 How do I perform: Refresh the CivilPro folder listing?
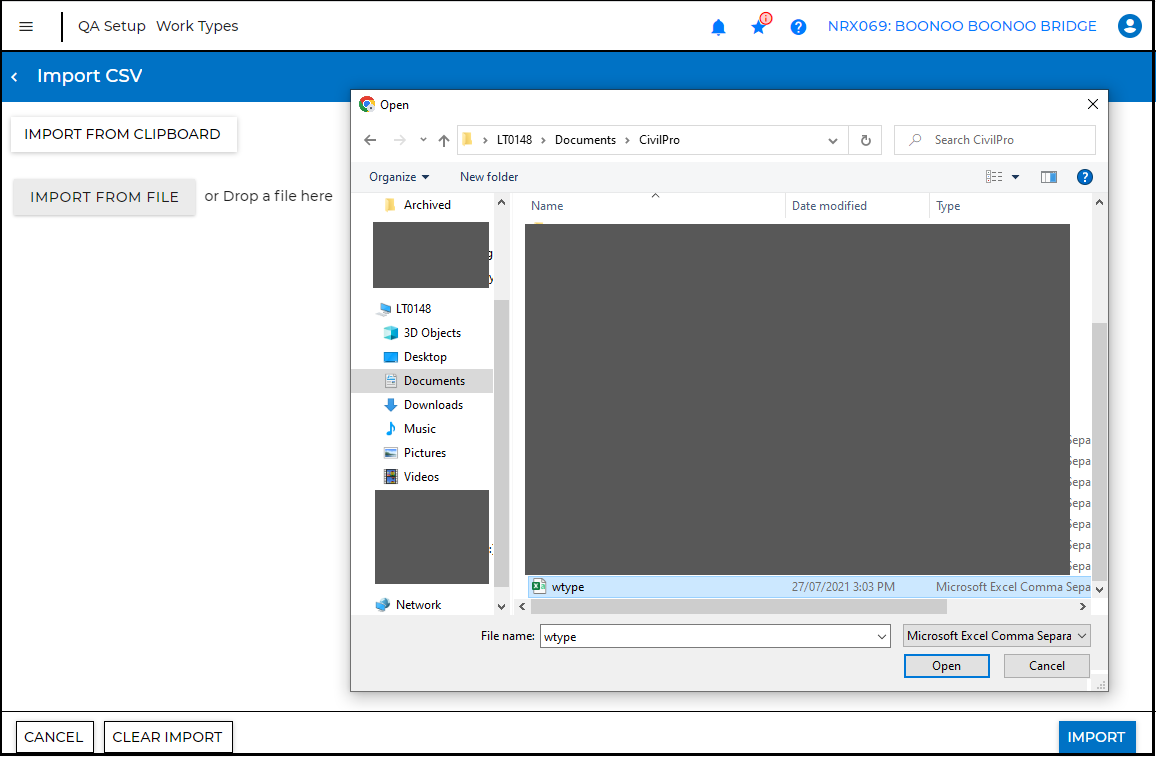point(866,140)
